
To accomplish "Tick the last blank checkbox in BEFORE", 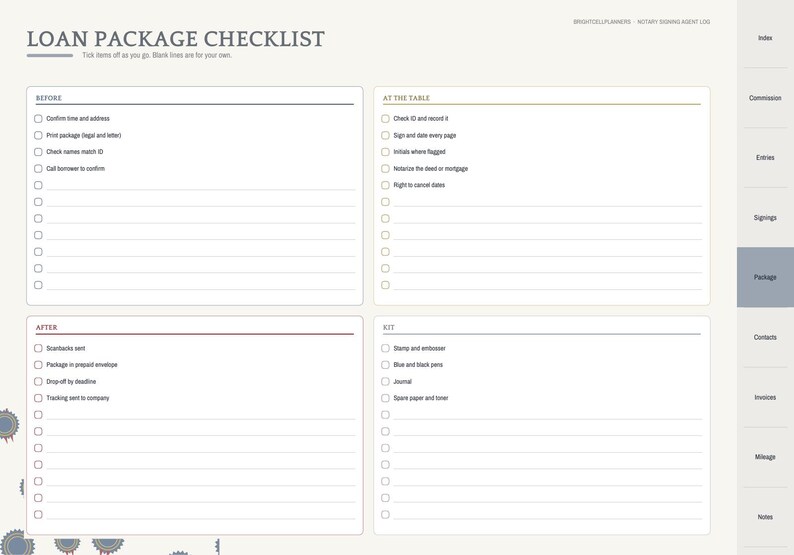I will tap(38, 285).
